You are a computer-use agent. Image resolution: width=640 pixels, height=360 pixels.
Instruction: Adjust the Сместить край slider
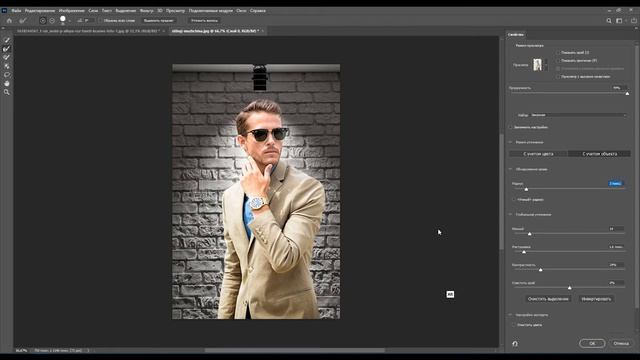coord(569,288)
